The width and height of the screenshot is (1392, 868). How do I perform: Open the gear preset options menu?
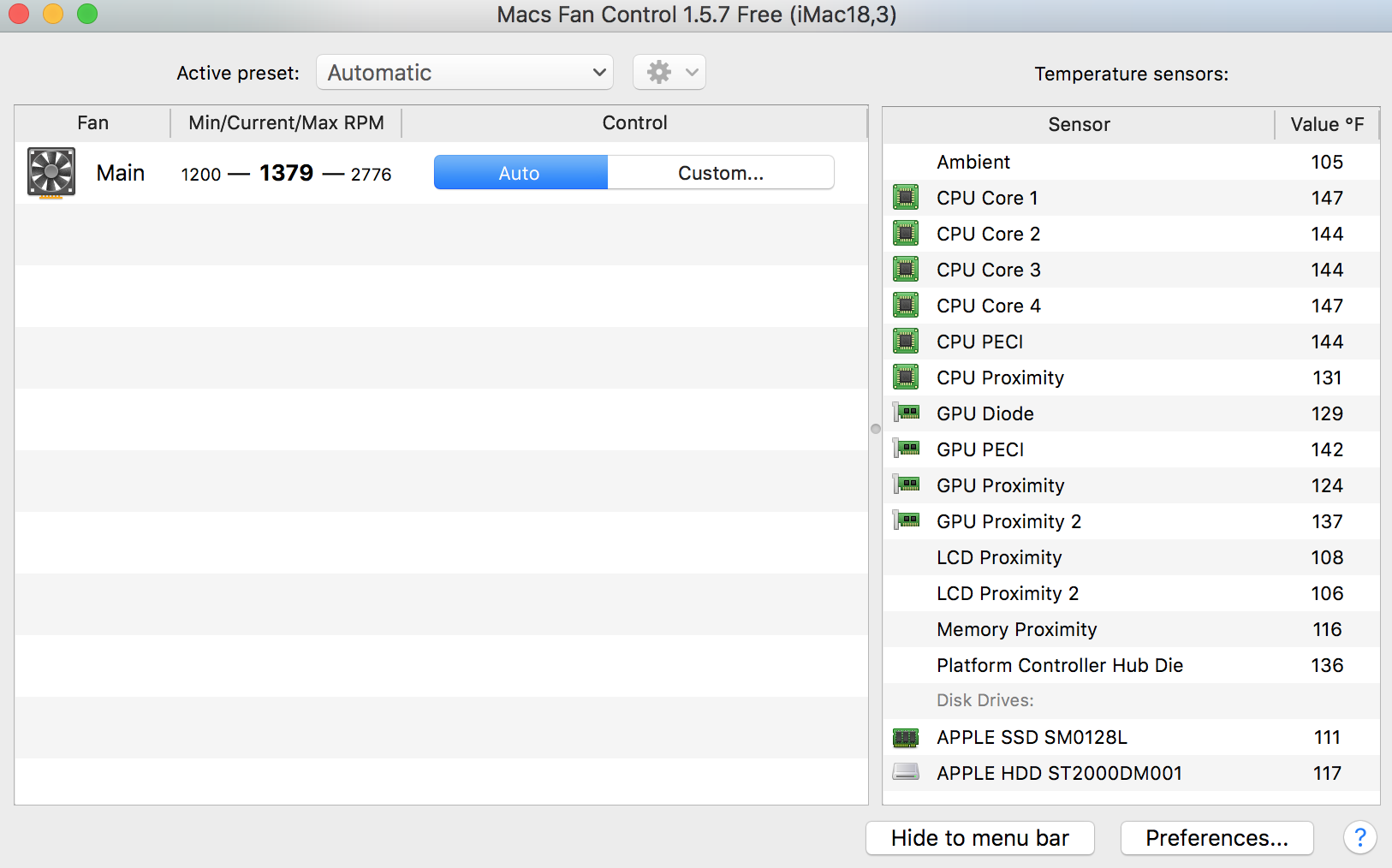(669, 73)
